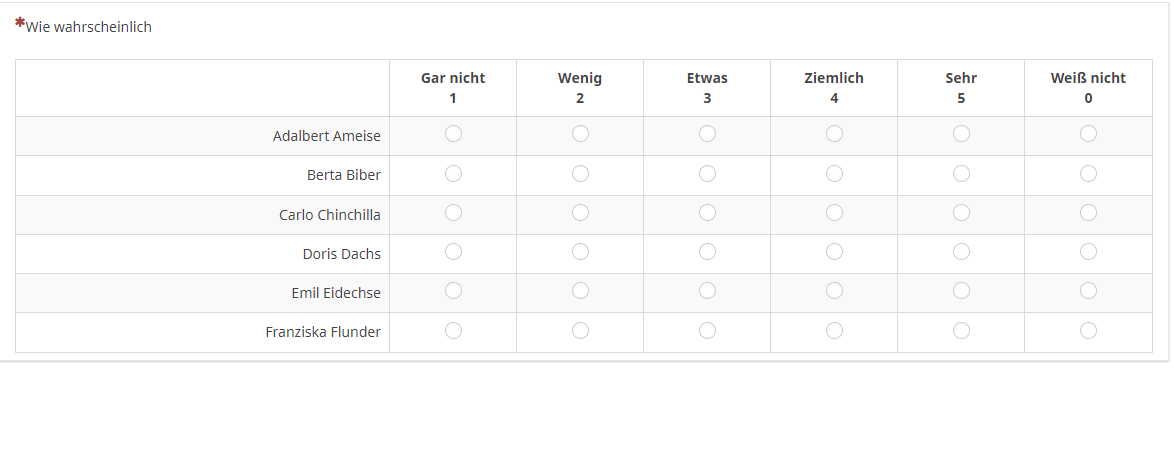Mark 'Ziemlich' for Emil Eidechse
The image size is (1174, 463).
834,291
